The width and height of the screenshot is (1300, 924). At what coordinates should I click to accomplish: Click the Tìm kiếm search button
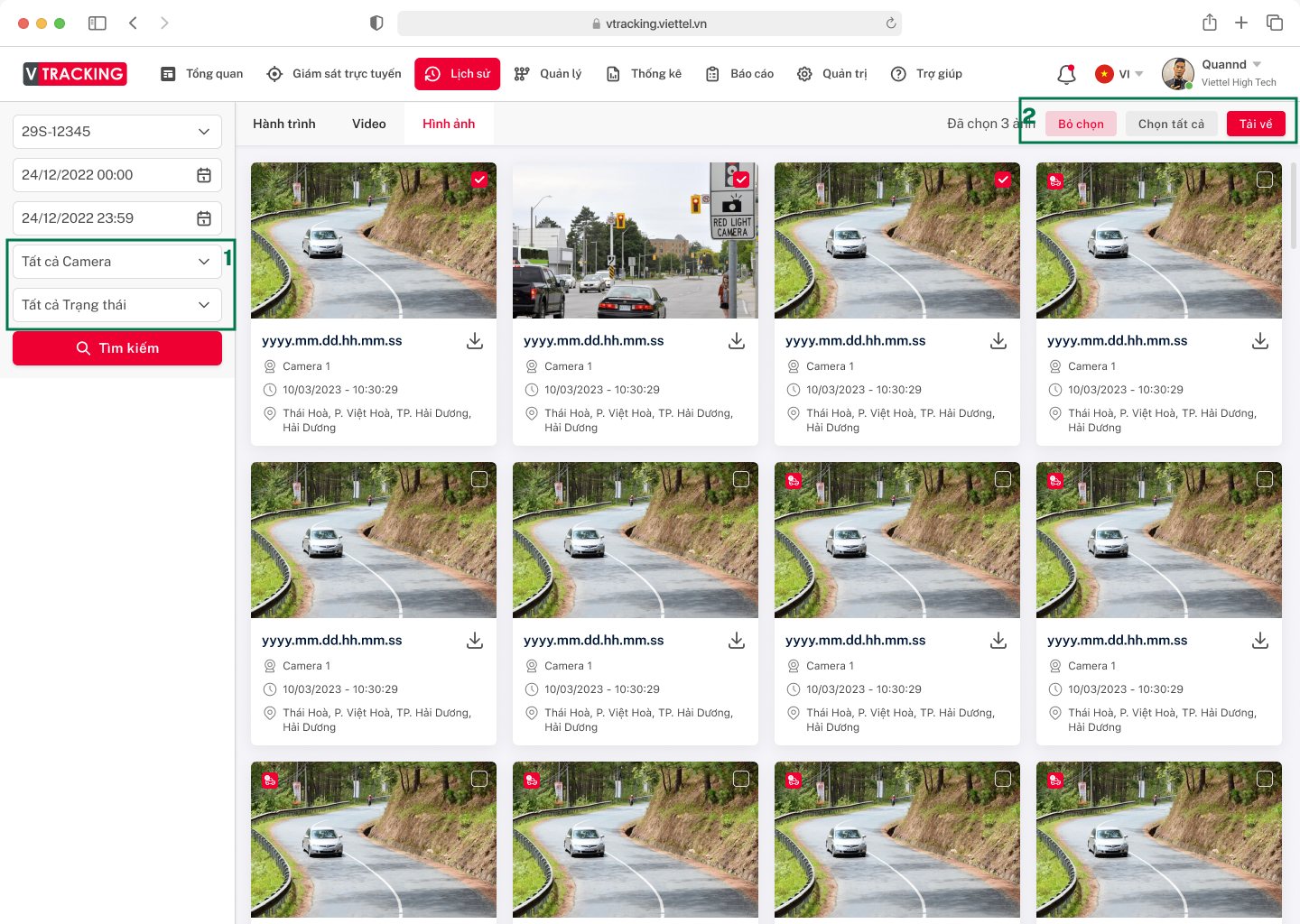point(117,348)
